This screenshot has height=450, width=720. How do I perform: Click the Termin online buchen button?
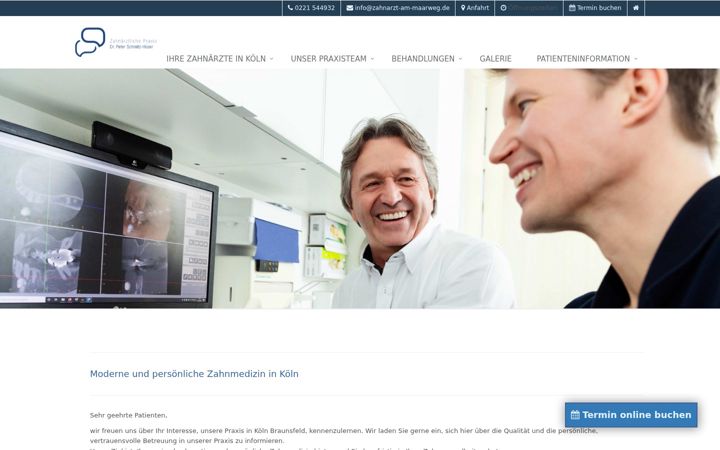631,415
